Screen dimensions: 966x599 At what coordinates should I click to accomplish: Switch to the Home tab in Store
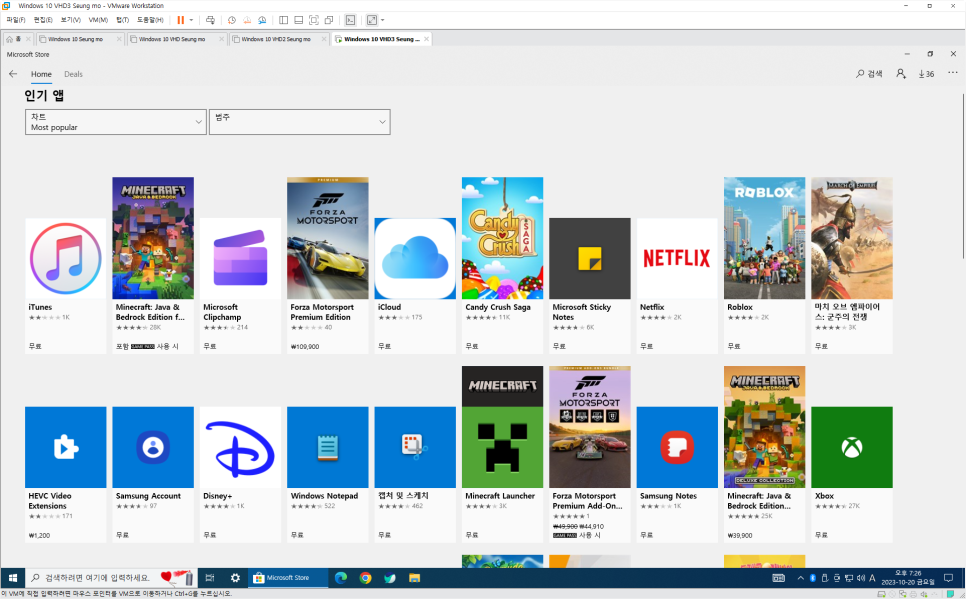tap(41, 74)
